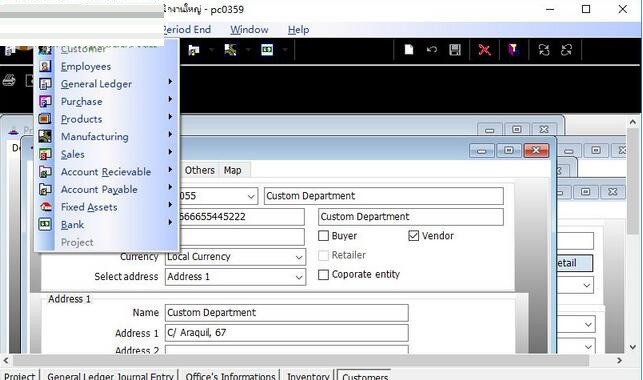
Task: Click the Undo toolbar icon
Action: tap(432, 50)
